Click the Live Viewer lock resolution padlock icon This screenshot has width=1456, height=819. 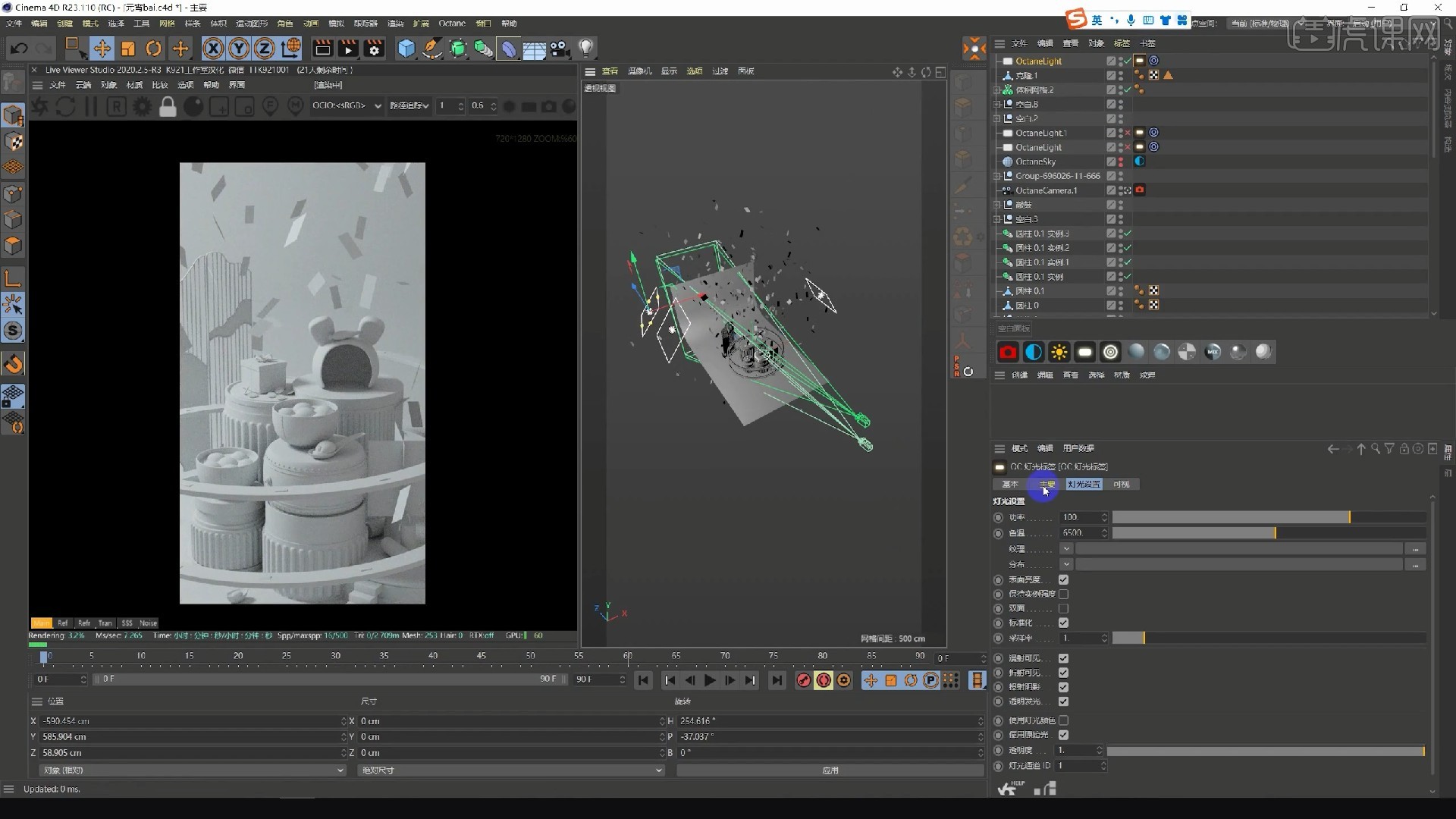click(x=168, y=106)
